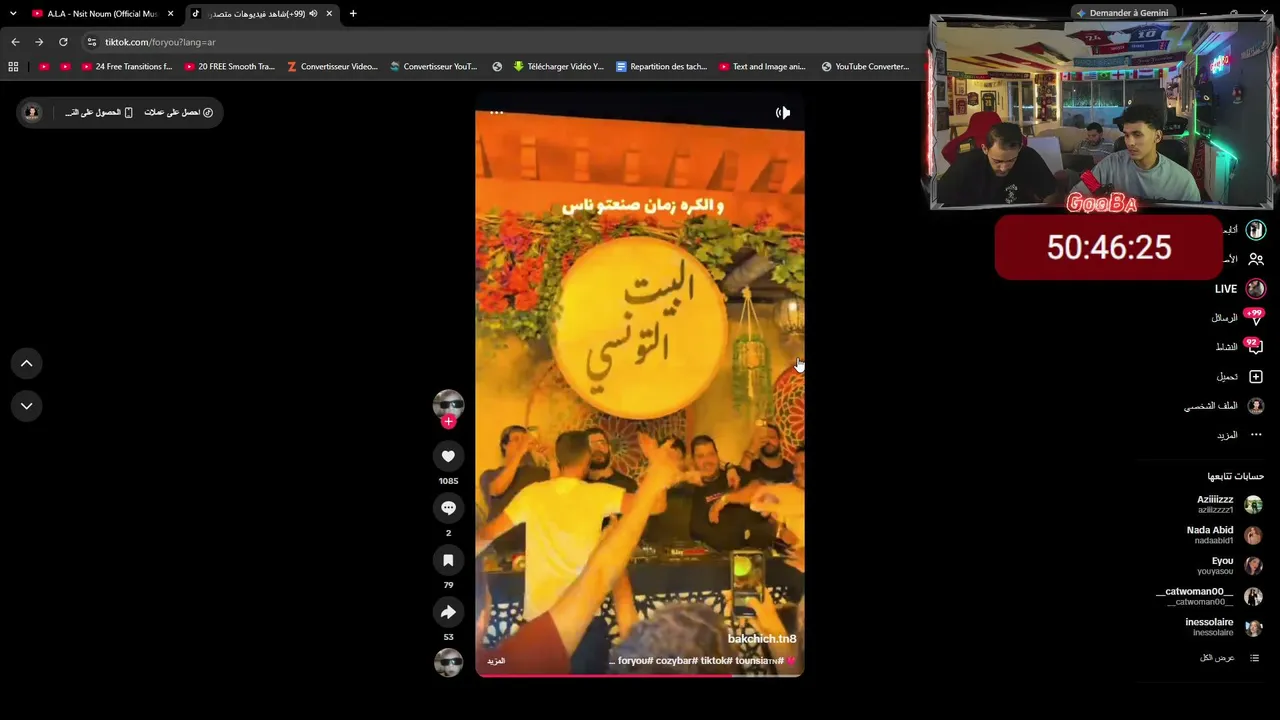Open the inessolaire followed account
The width and height of the screenshot is (1280, 720).
point(1224,627)
